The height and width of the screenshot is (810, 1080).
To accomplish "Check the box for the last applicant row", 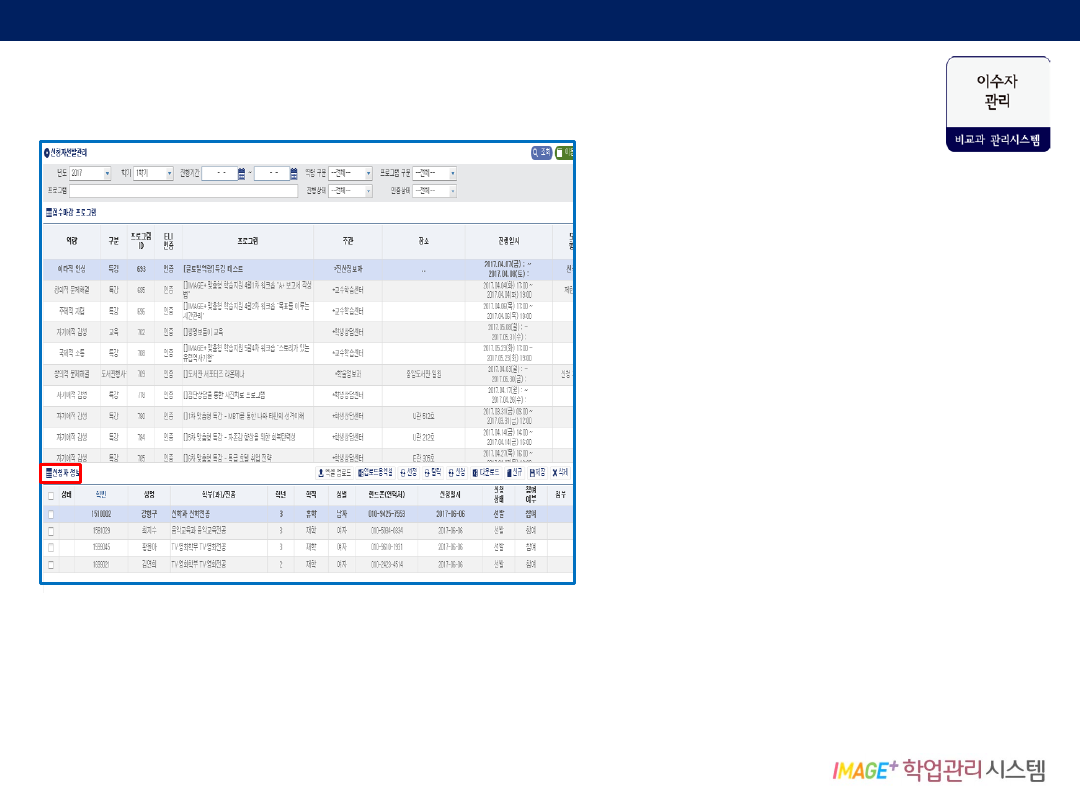I will click(52, 564).
